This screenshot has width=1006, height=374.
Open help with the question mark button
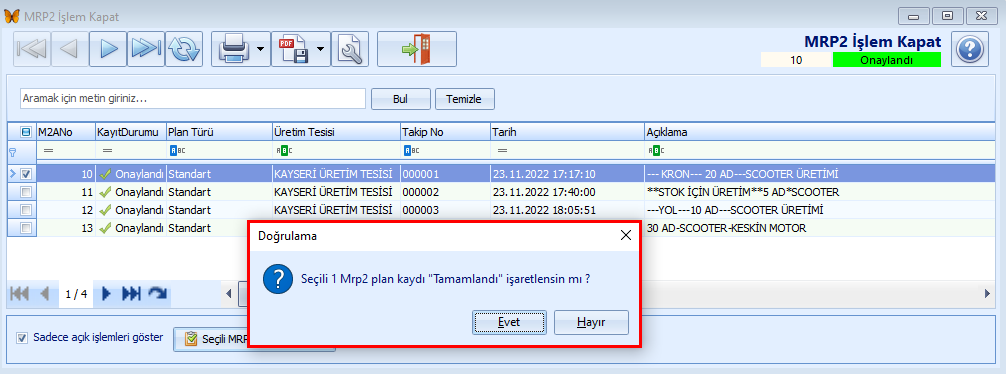[x=969, y=49]
